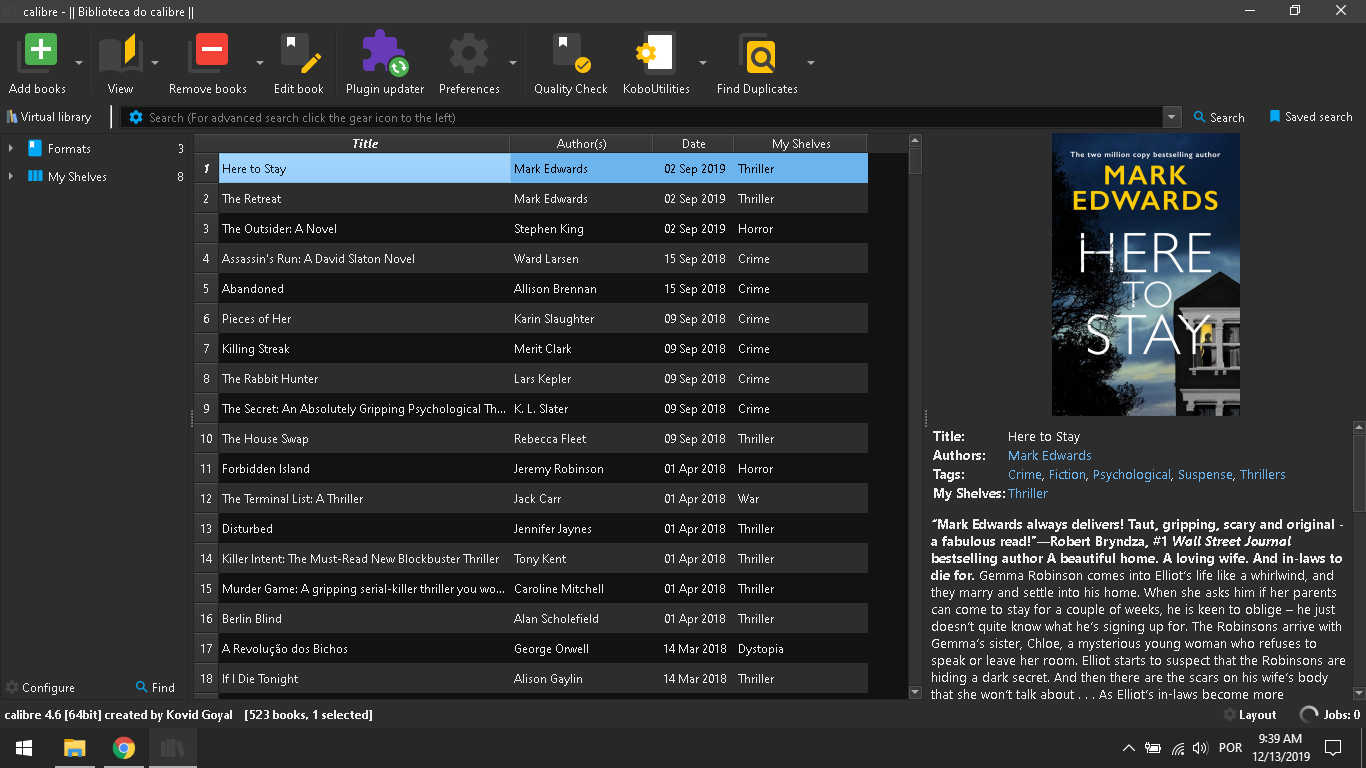Open the Windows Start menu
Viewport: 1366px width, 768px height.
[24, 747]
